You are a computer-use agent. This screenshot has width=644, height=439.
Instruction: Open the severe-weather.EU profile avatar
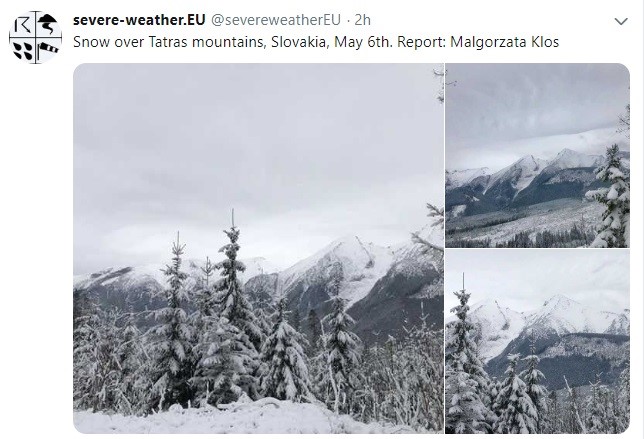(x=35, y=37)
